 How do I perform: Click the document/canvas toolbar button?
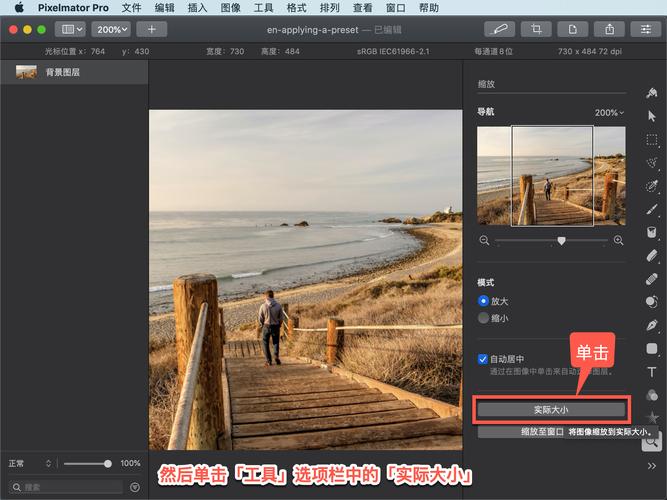tap(573, 29)
